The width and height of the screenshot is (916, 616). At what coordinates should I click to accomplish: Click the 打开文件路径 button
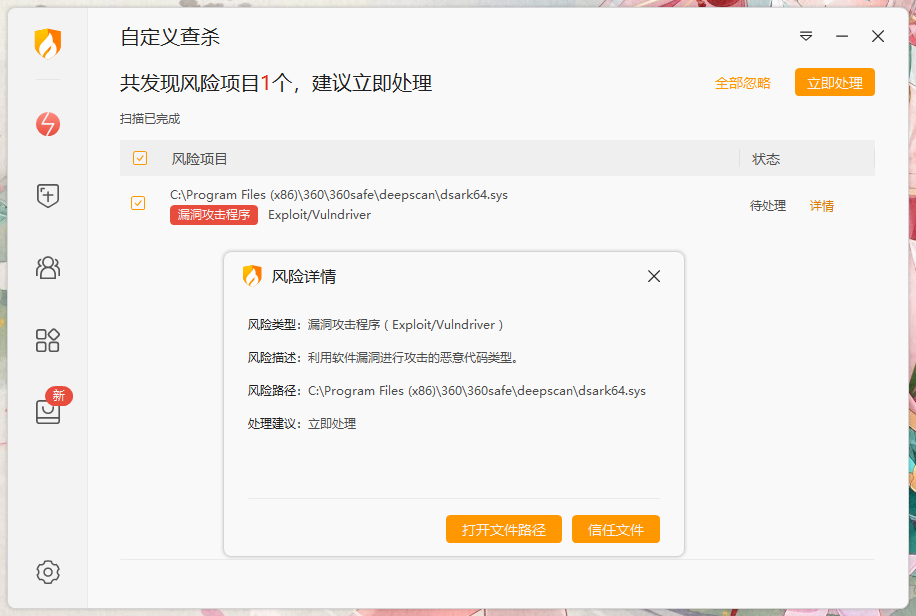tap(504, 530)
